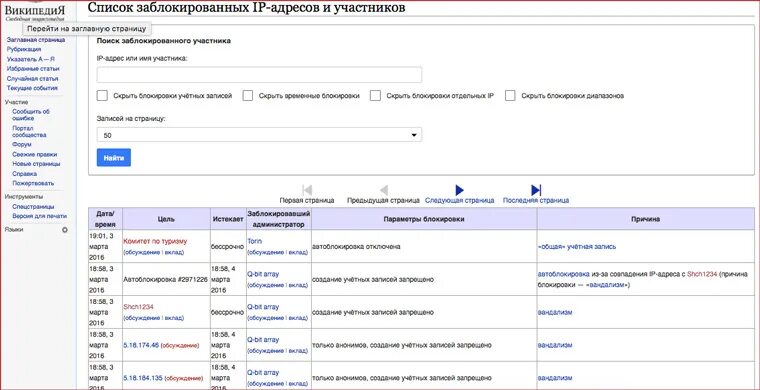Enable Скрыть временные блокировки checkbox
The width and height of the screenshot is (760, 390).
[248, 95]
